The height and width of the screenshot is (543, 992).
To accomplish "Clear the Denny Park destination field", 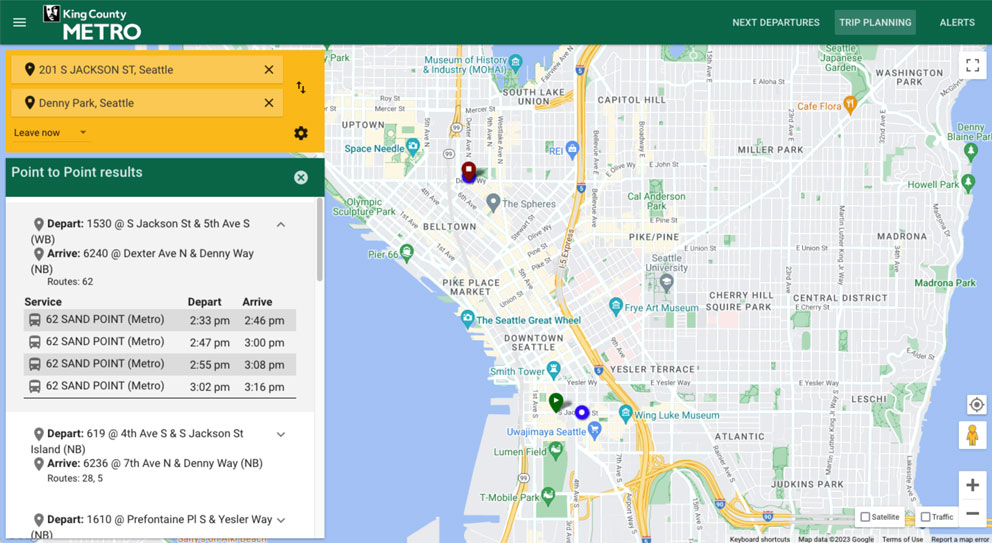I will click(x=269, y=103).
